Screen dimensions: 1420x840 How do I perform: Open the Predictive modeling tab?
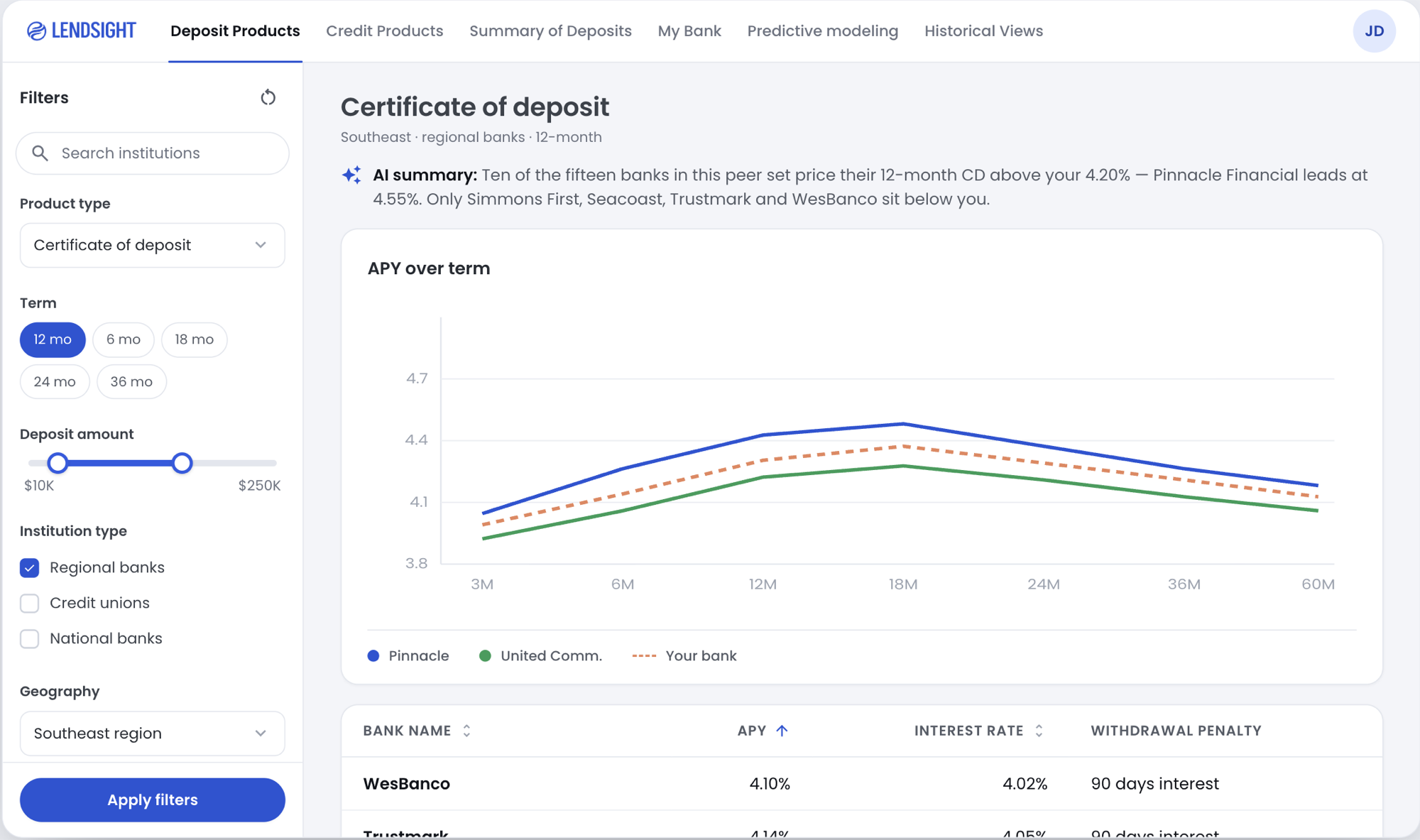(x=823, y=31)
